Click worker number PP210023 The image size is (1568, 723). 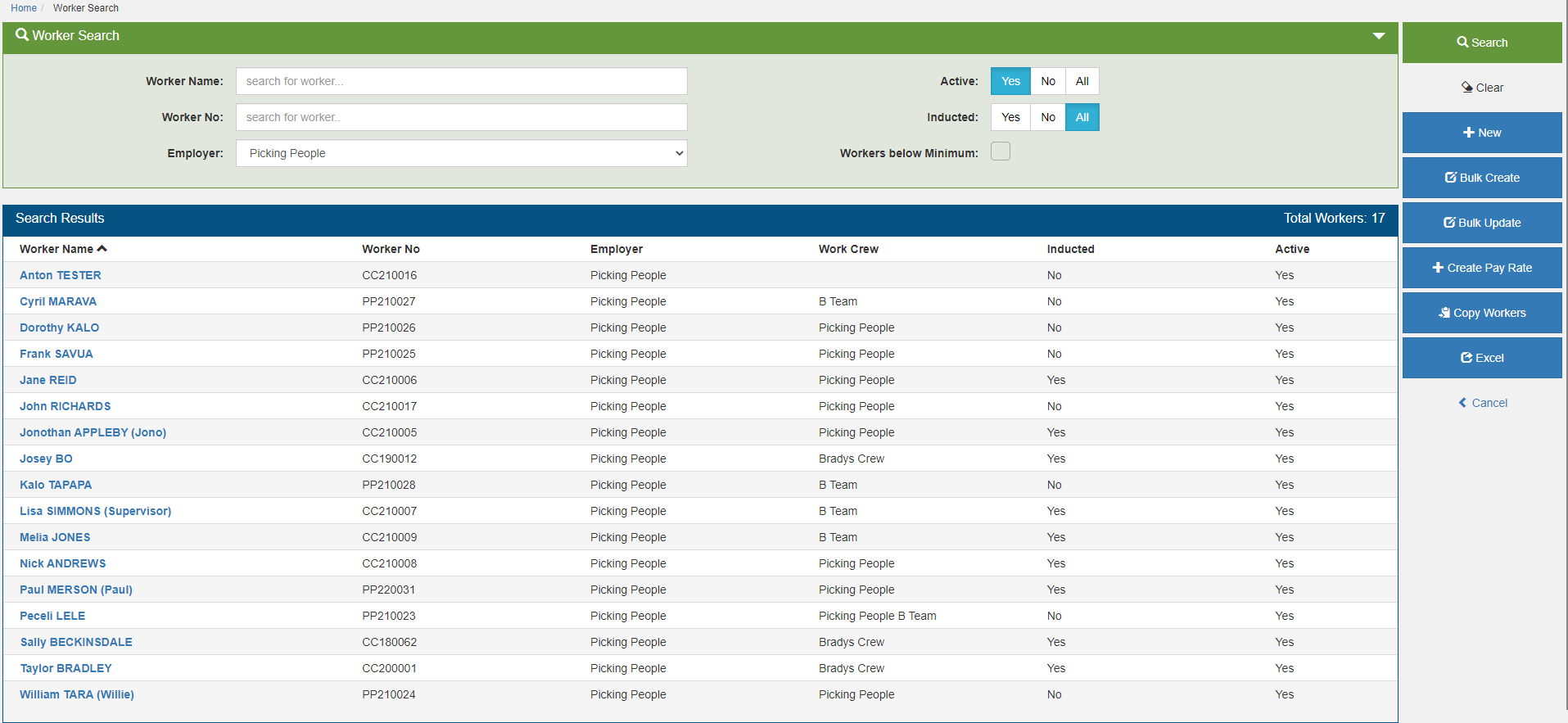pos(389,616)
